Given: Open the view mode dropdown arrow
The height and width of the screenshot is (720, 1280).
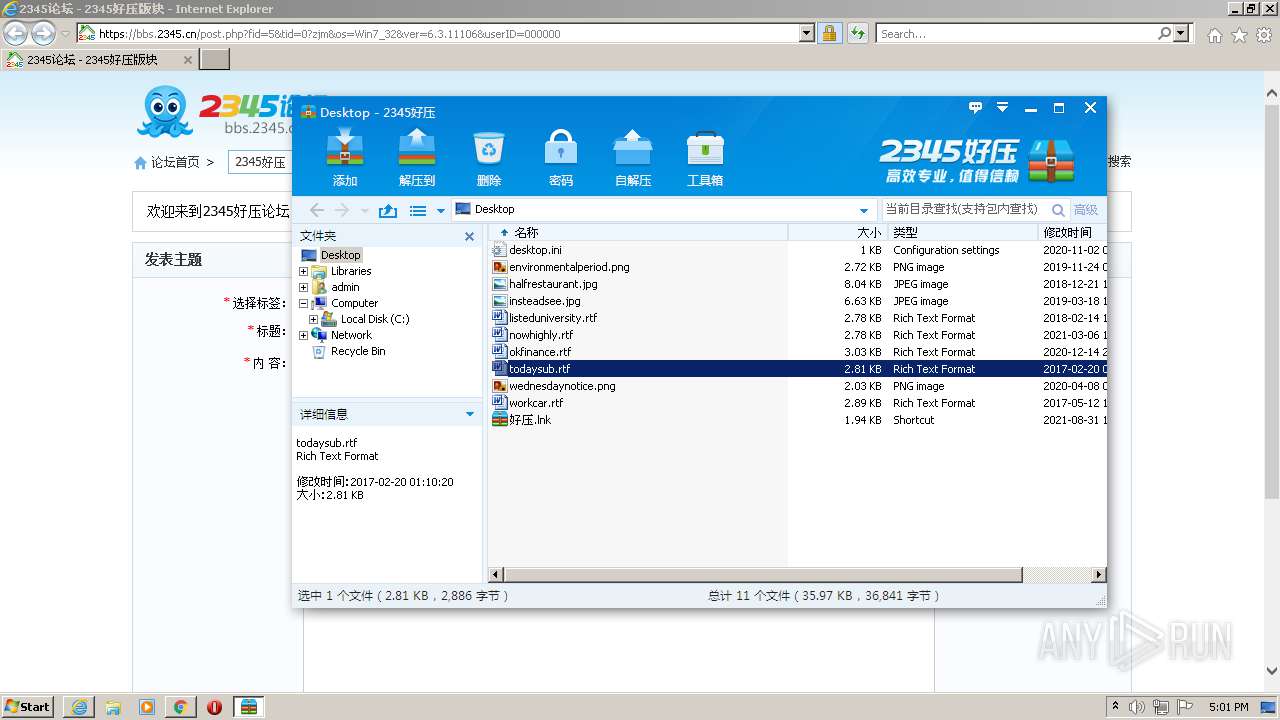Looking at the screenshot, I should 440,211.
